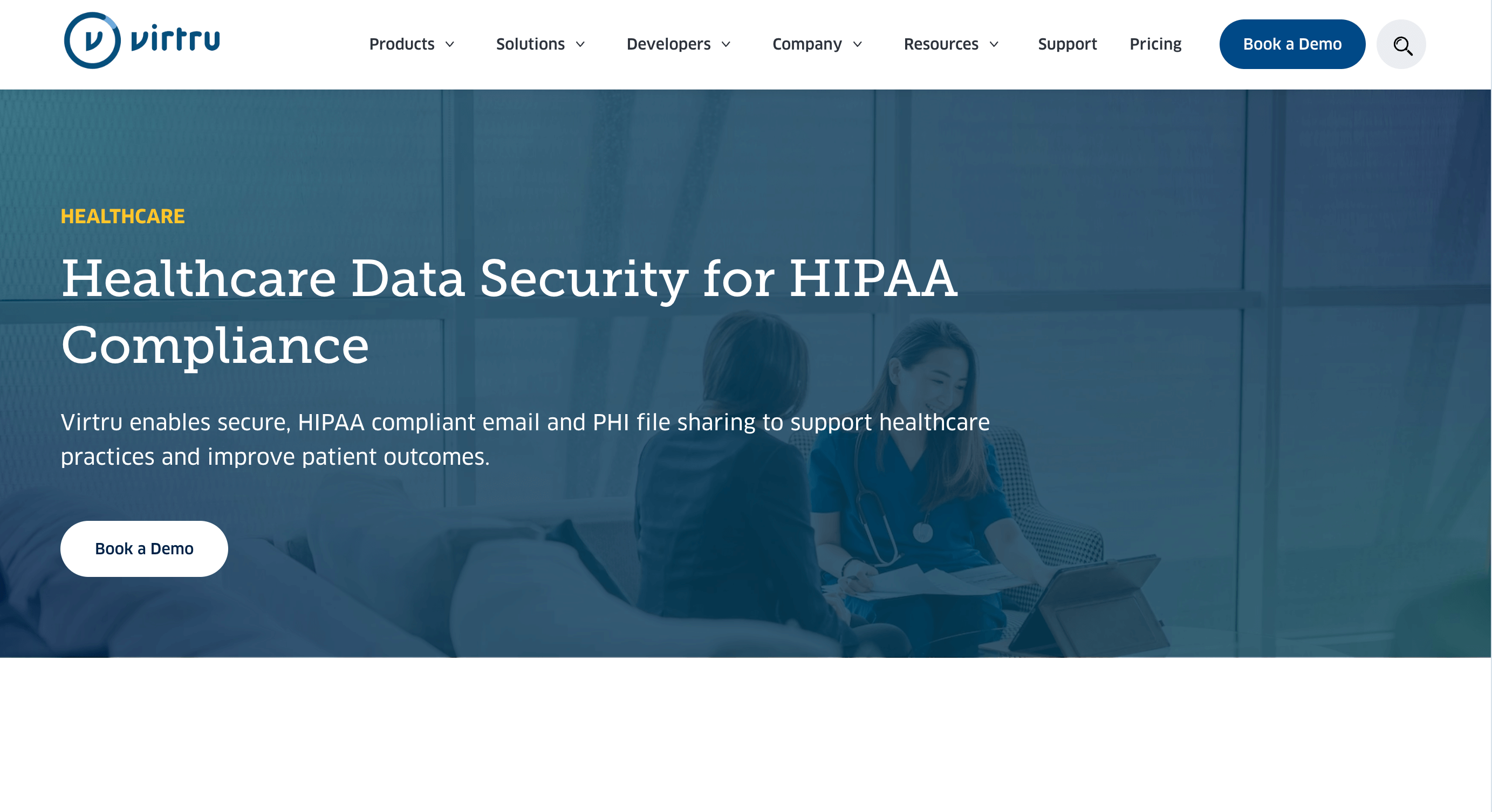Click the Book a Demo hero button
The image size is (1492, 812).
pos(145,548)
